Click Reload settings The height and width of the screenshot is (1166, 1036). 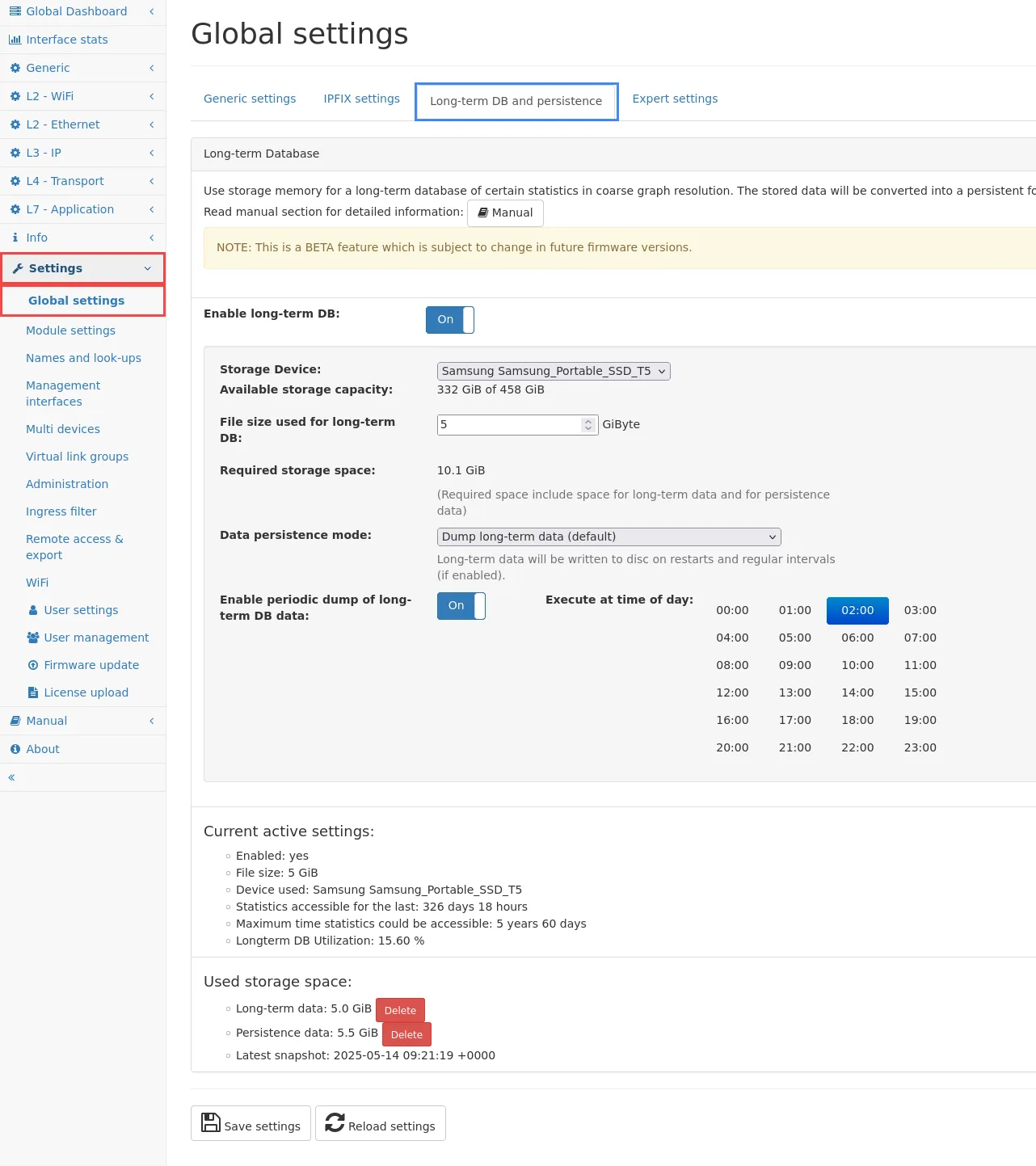pos(380,1123)
